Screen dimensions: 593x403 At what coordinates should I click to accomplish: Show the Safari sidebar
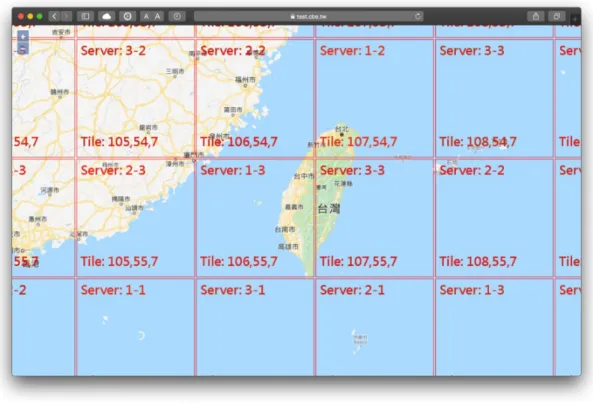click(85, 16)
